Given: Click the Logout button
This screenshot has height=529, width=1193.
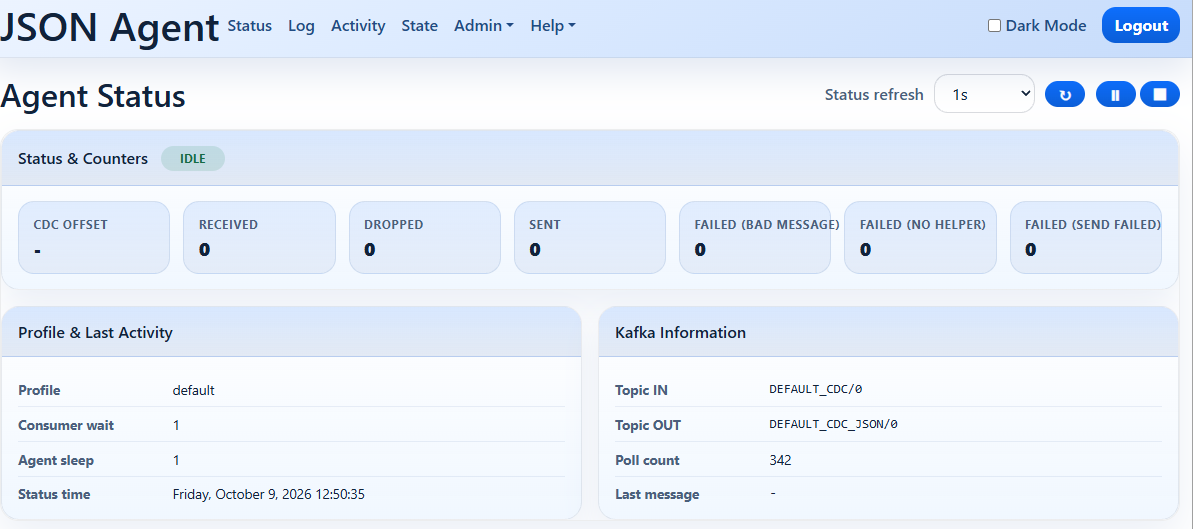Looking at the screenshot, I should pyautogui.click(x=1141, y=26).
